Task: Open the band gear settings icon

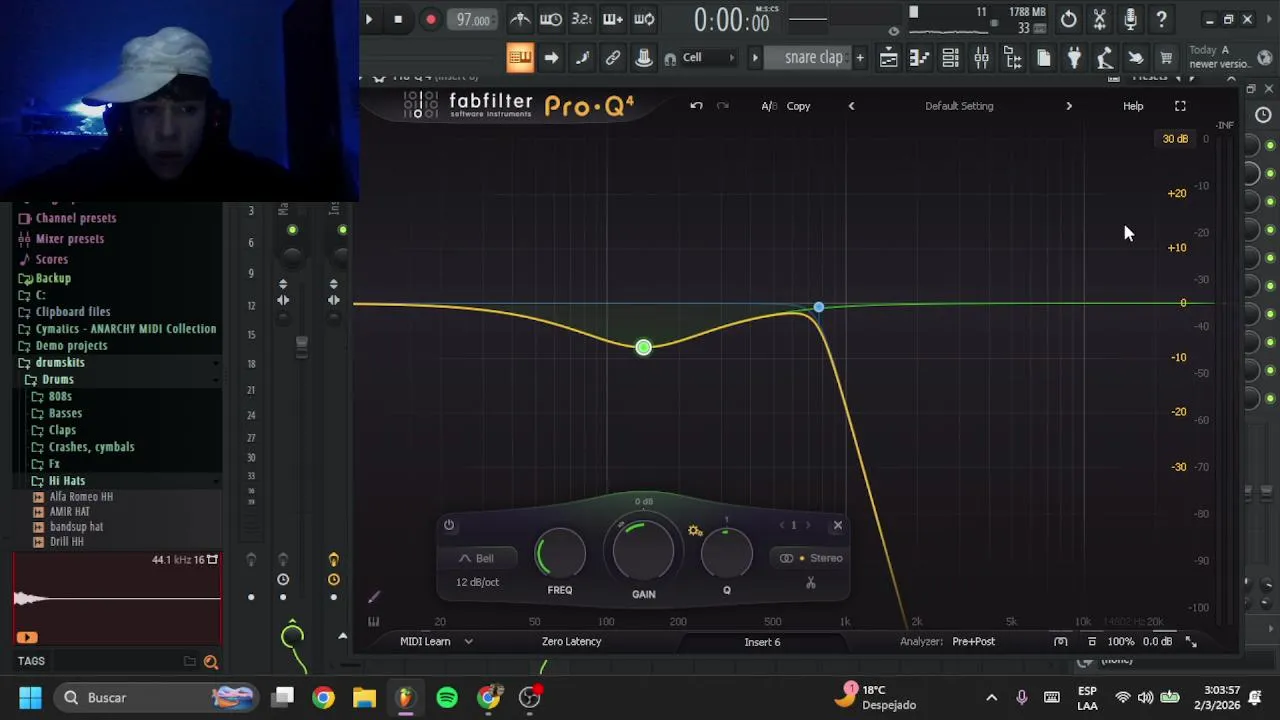Action: tap(695, 531)
